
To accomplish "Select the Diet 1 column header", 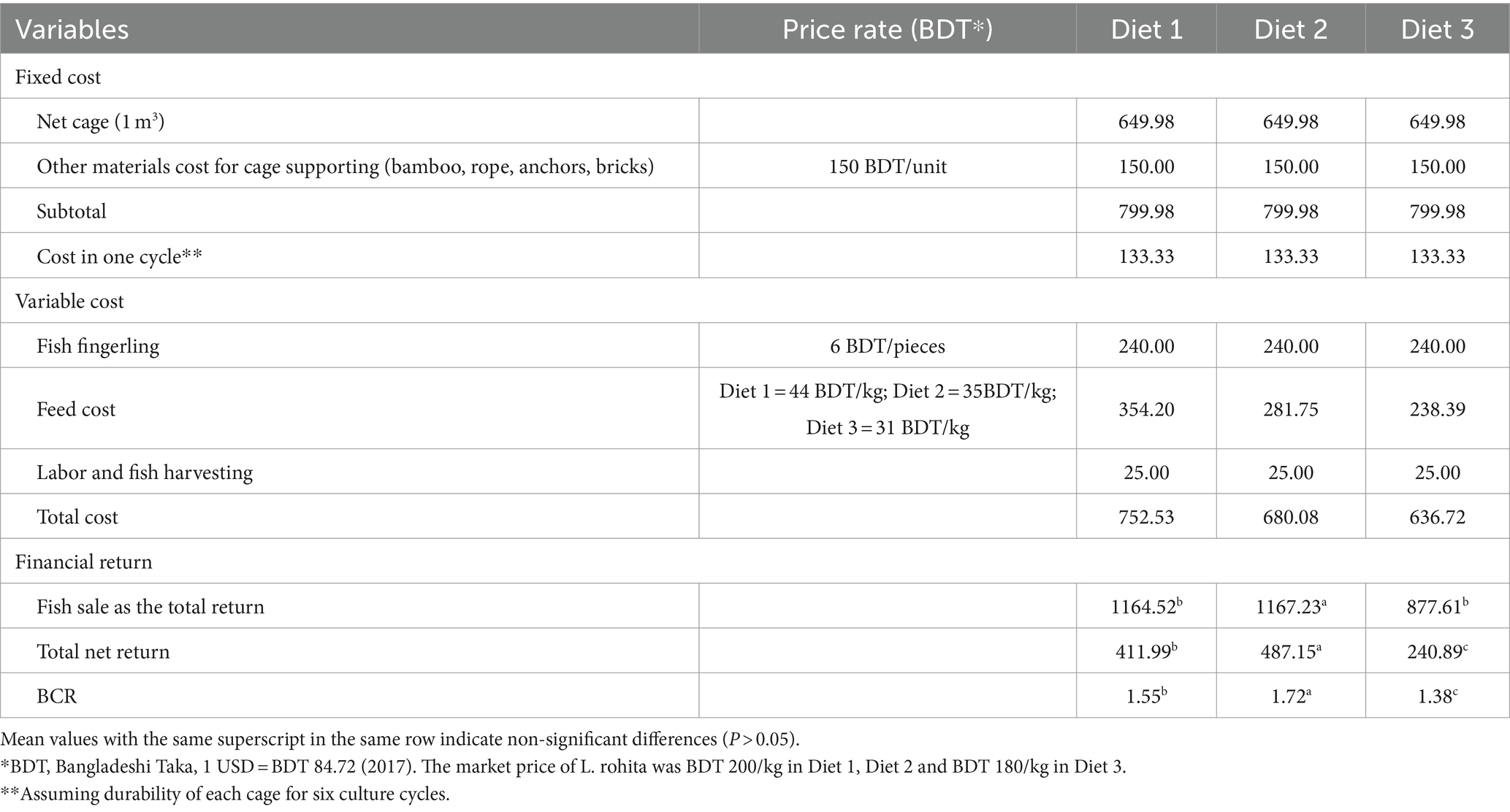I will point(1145,30).
